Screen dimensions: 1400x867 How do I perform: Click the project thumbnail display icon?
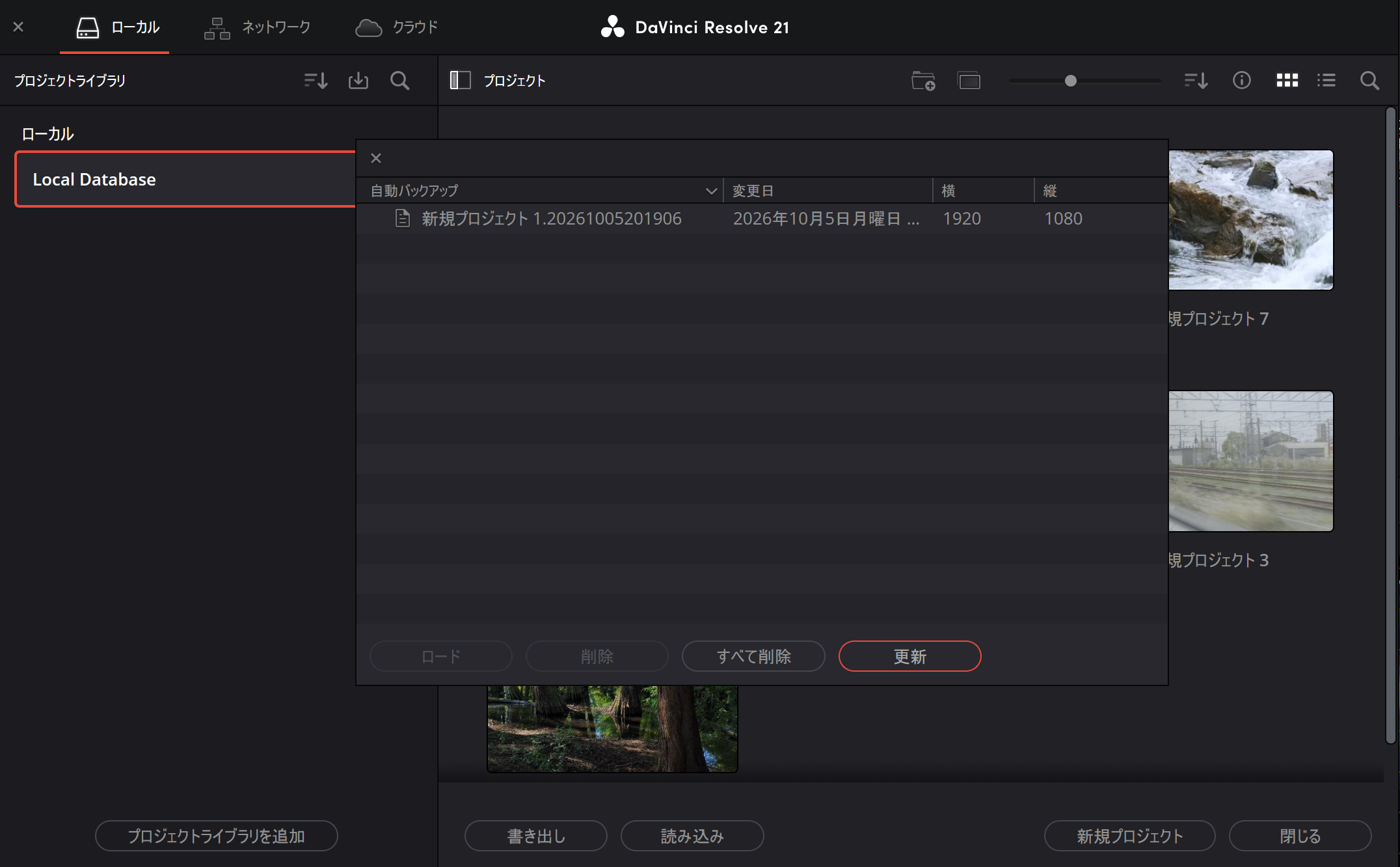[969, 81]
